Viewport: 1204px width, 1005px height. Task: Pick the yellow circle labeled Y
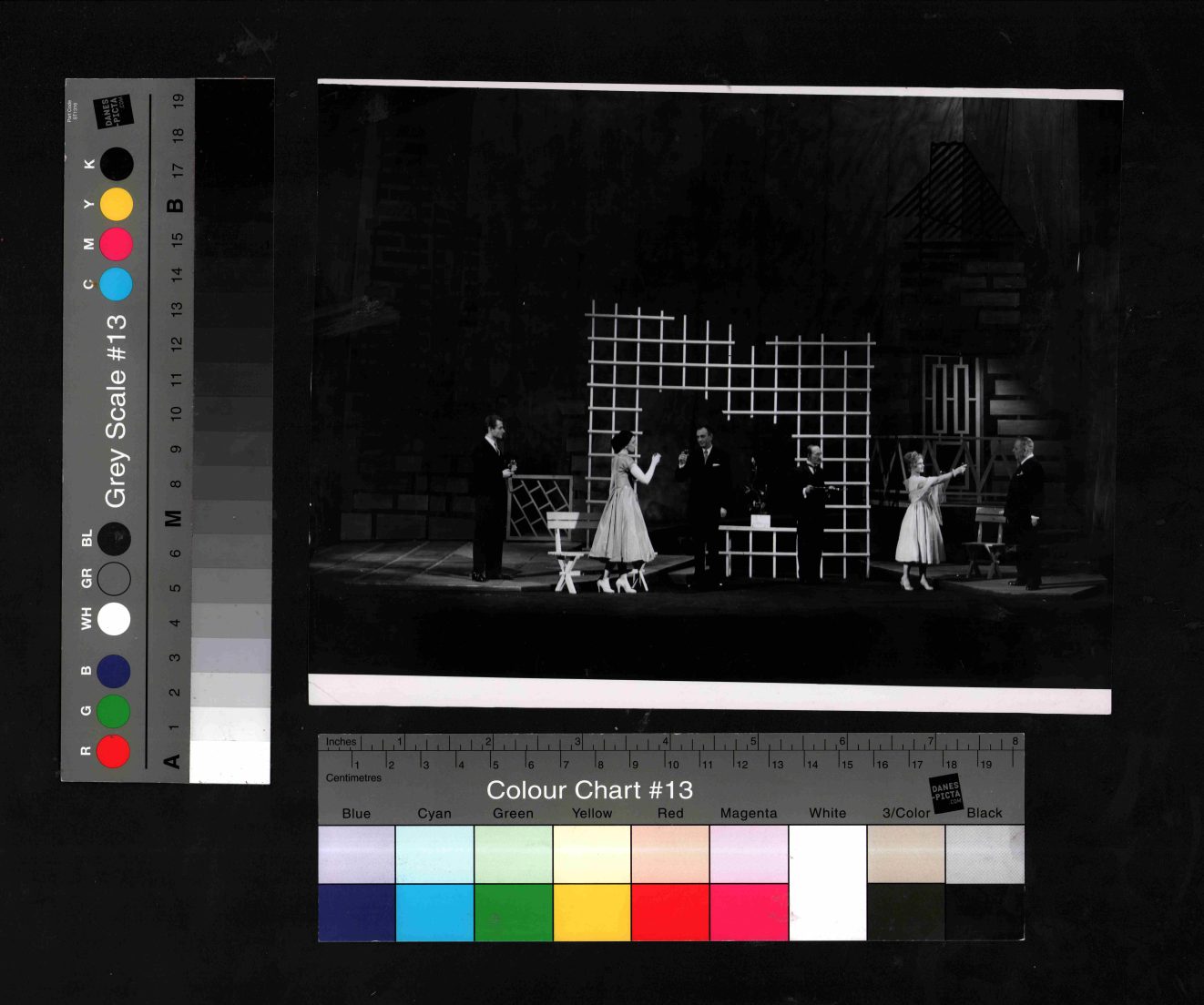(x=116, y=204)
